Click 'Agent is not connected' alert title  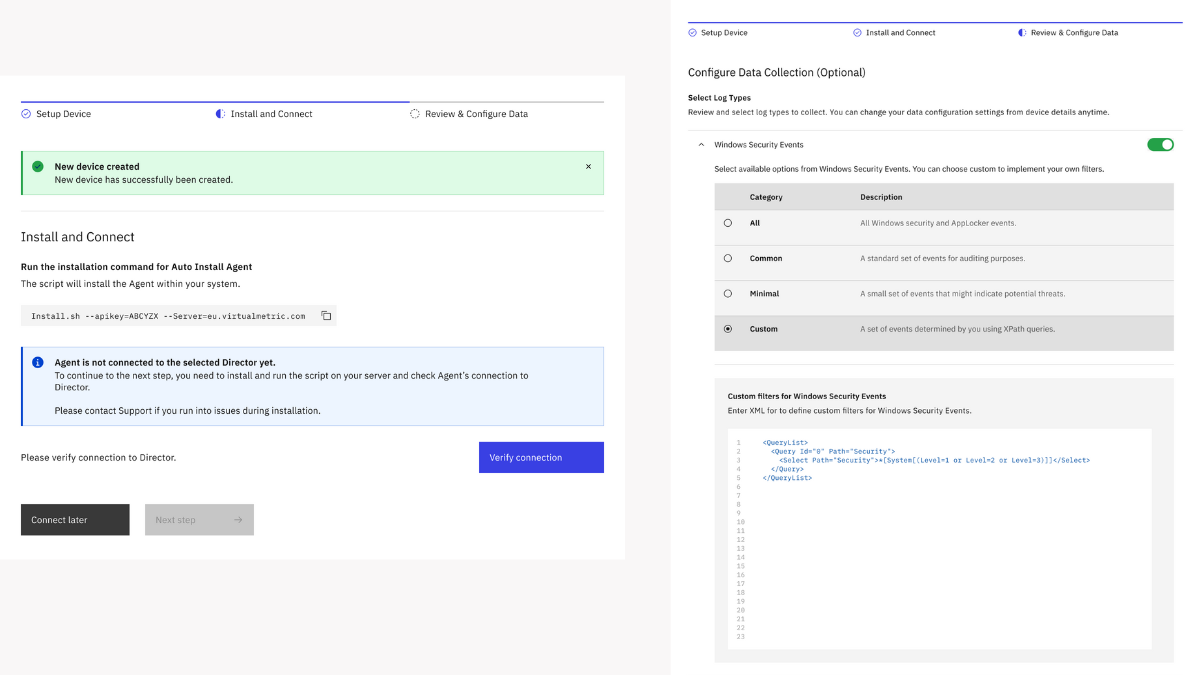[x=165, y=362]
